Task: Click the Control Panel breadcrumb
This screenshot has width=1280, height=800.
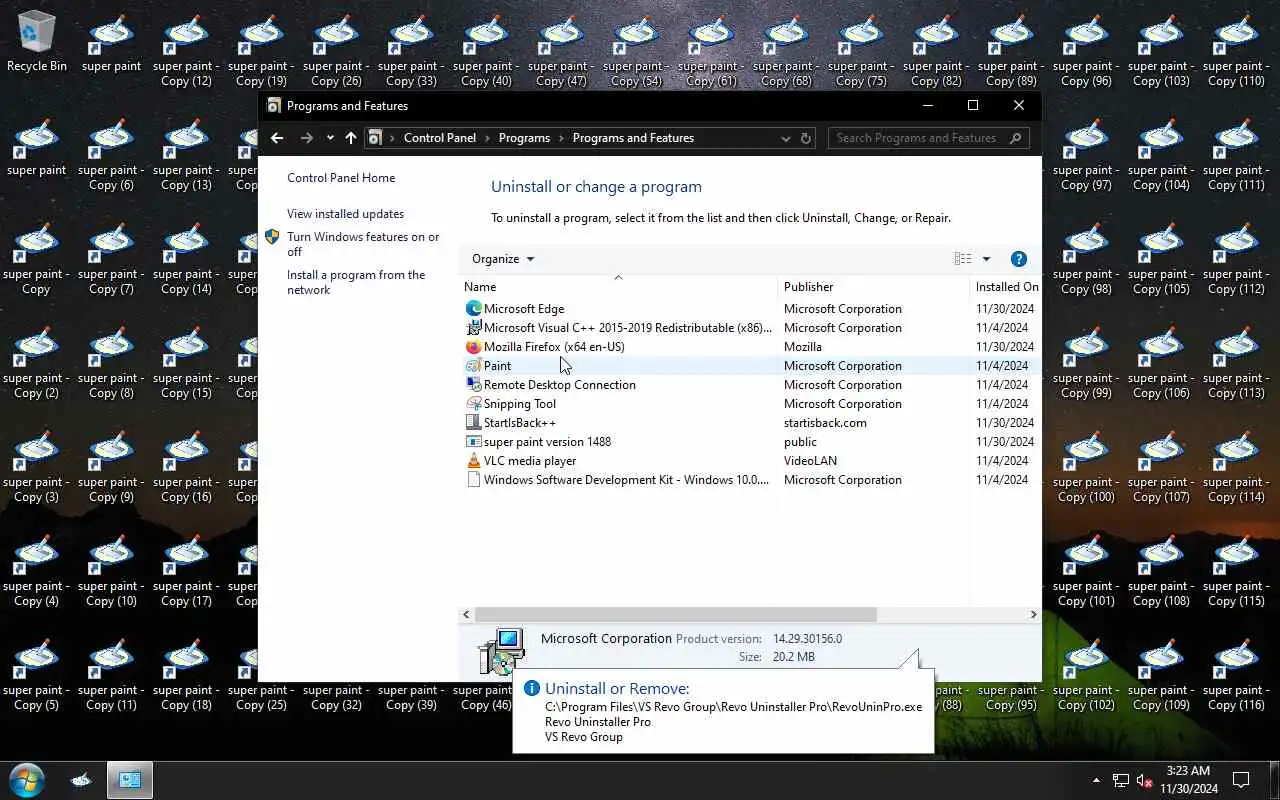Action: pos(440,138)
